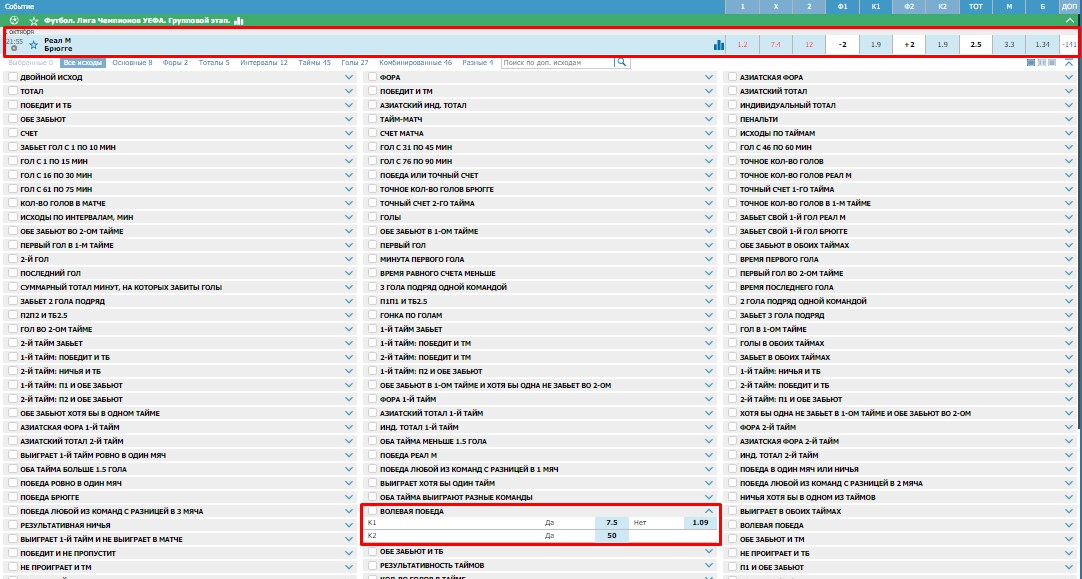1082x579 pixels.
Task: Tick the ГОНКА ПО ГОЛАМ checkbox
Action: coord(372,315)
